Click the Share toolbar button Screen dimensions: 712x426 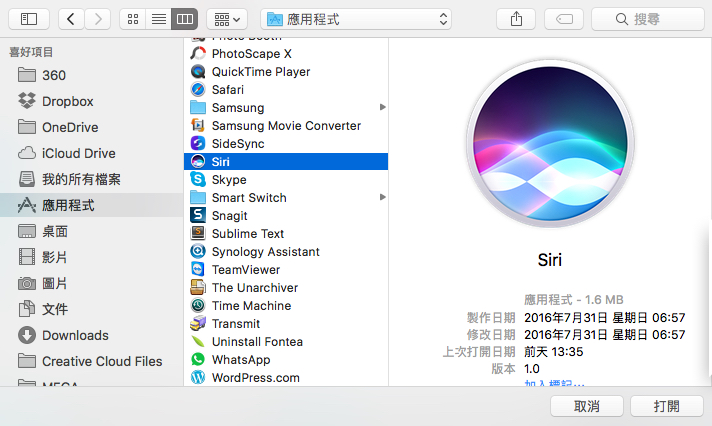(x=516, y=19)
